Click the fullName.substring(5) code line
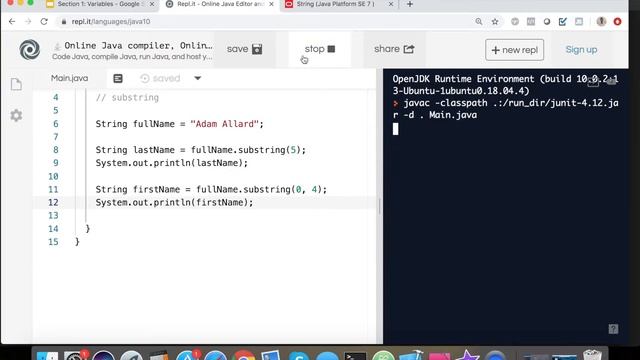Screen dimensions: 640x360 click(200, 150)
